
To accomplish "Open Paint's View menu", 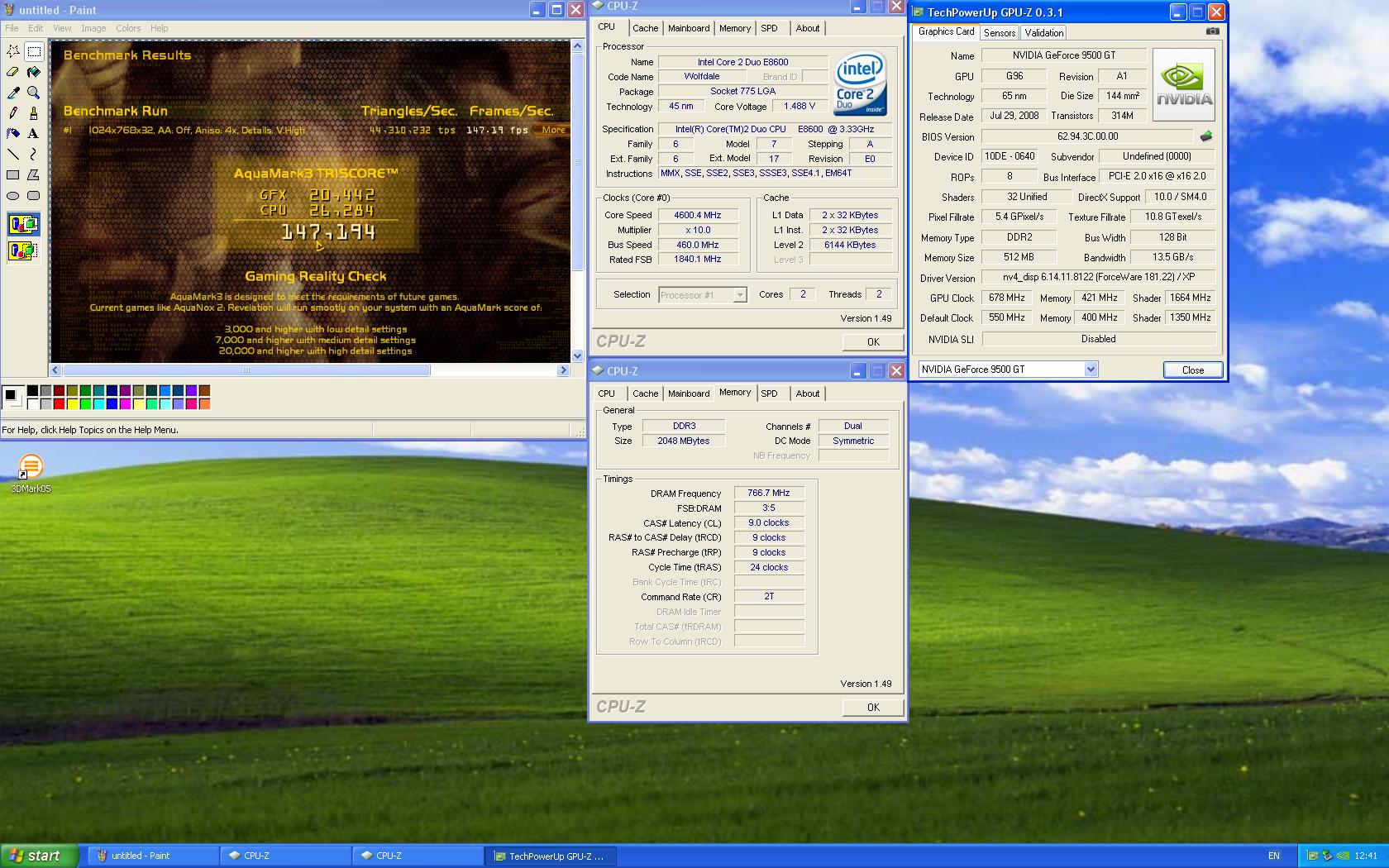I will click(x=62, y=28).
